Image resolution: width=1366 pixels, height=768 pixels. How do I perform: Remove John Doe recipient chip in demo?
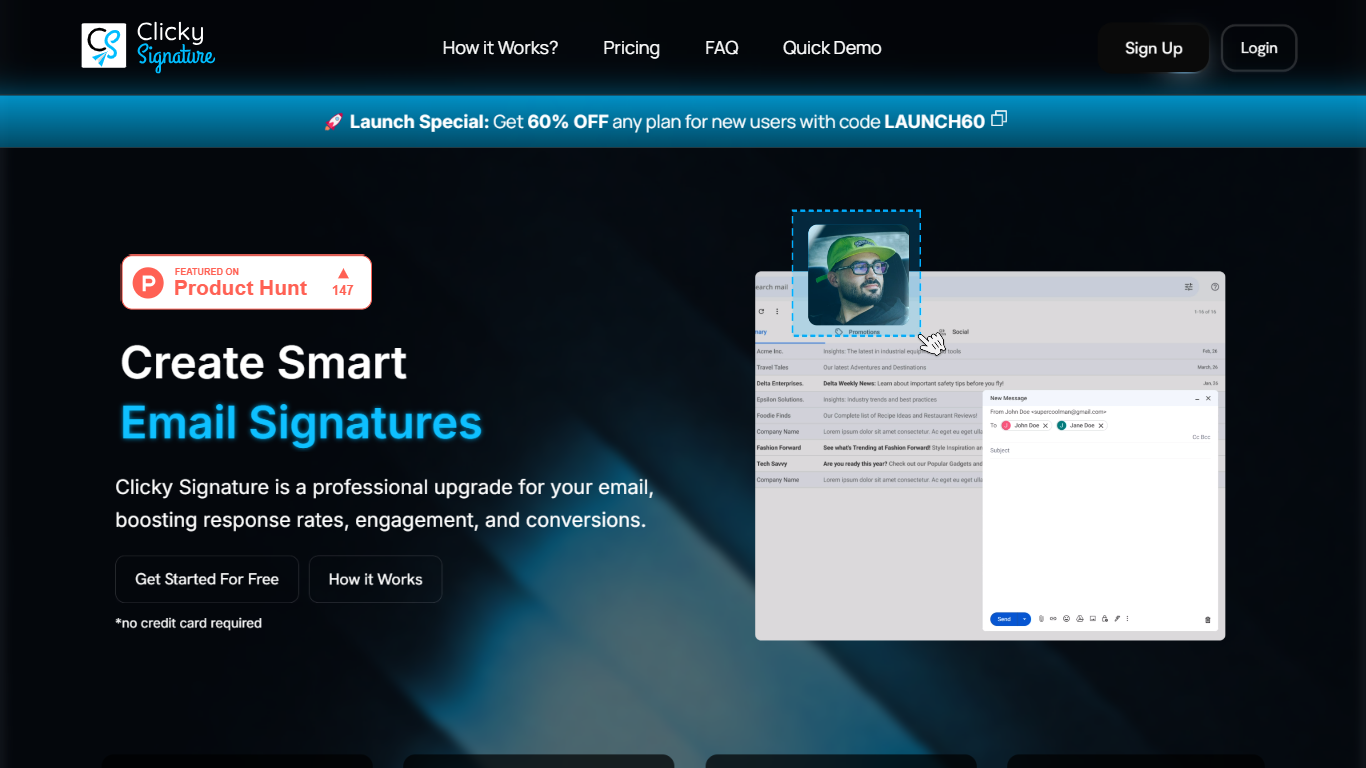click(x=1046, y=426)
